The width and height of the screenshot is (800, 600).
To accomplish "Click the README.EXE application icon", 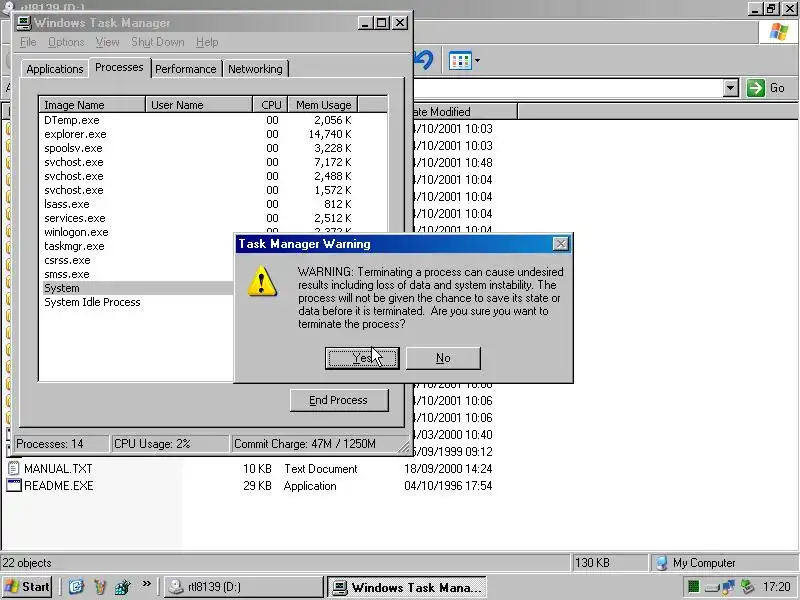I will pyautogui.click(x=14, y=485).
